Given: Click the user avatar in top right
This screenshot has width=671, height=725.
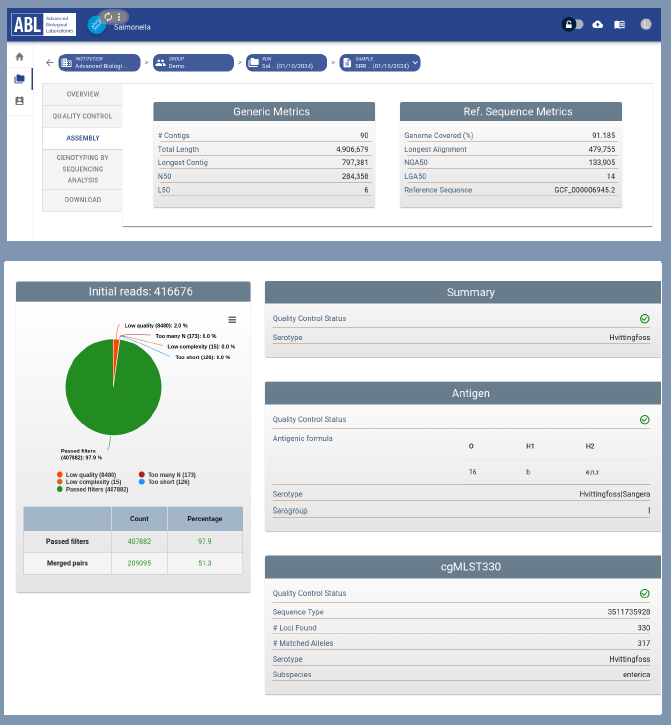Looking at the screenshot, I should tap(646, 24).
